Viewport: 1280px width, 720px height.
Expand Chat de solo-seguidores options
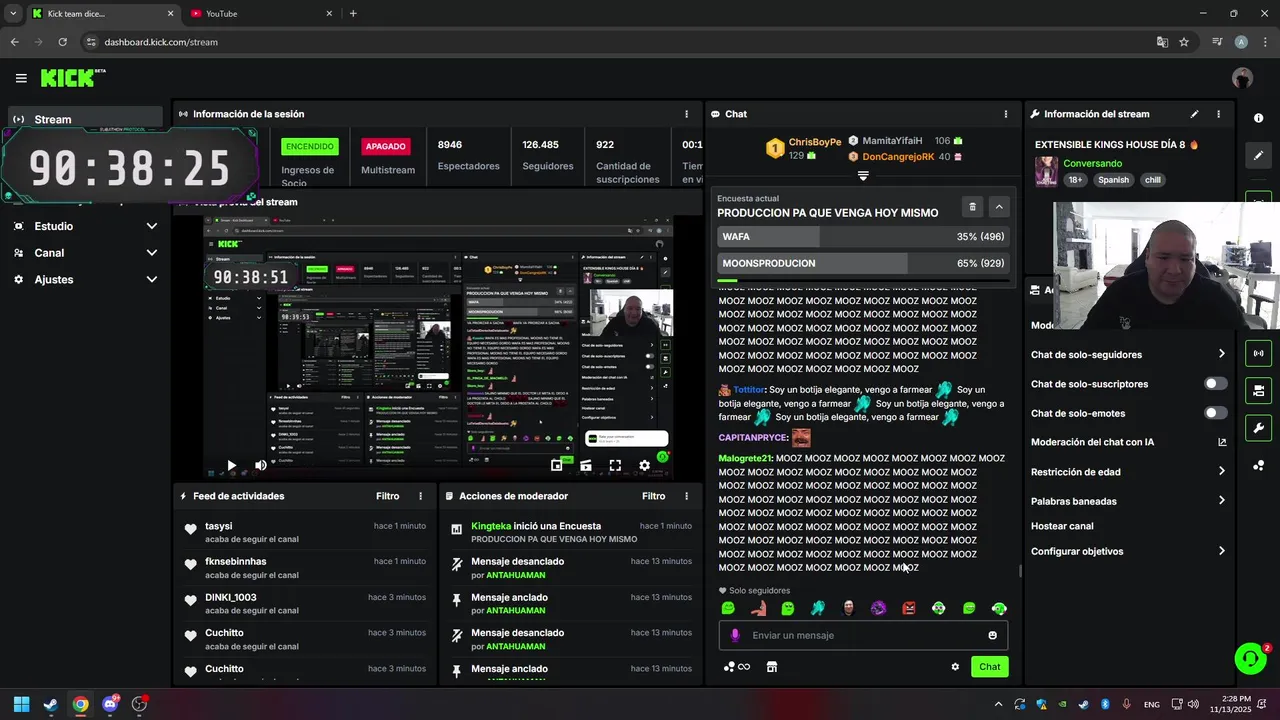coord(1221,354)
